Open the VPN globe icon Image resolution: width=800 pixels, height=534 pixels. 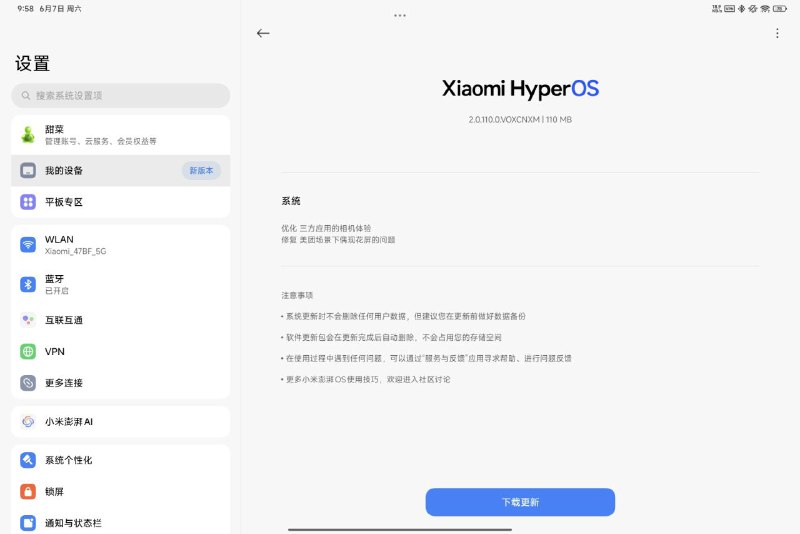[28, 351]
